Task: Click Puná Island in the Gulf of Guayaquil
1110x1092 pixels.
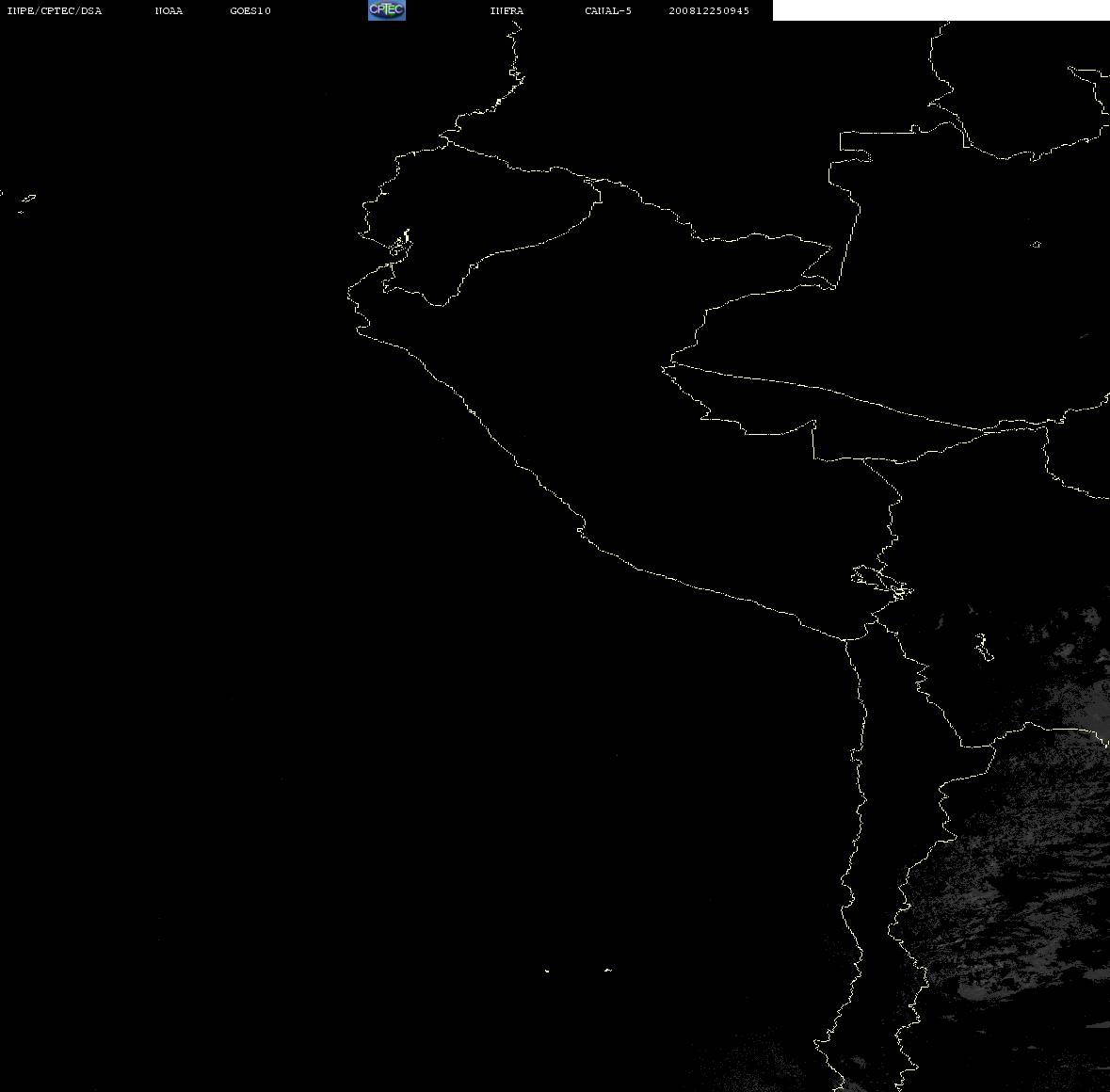Action: [401, 245]
